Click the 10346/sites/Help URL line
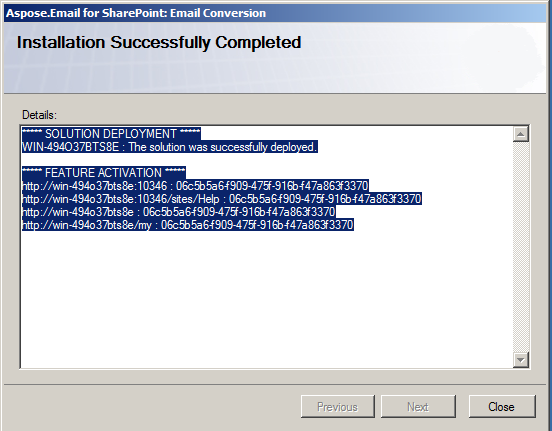Viewport: 552px width, 431px height. pyautogui.click(x=222, y=199)
